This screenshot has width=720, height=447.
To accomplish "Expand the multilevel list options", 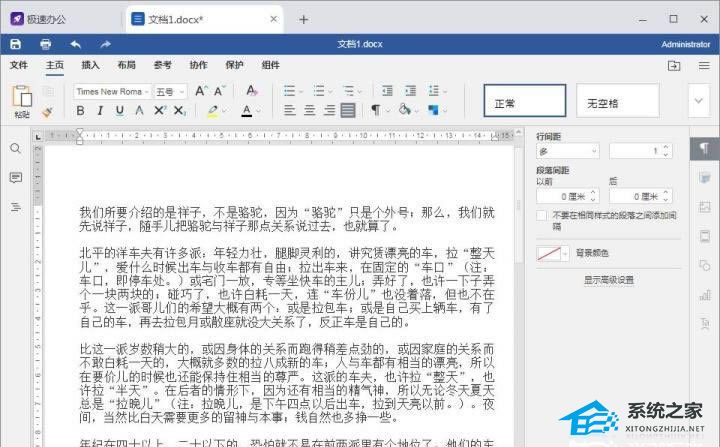I will coord(360,91).
